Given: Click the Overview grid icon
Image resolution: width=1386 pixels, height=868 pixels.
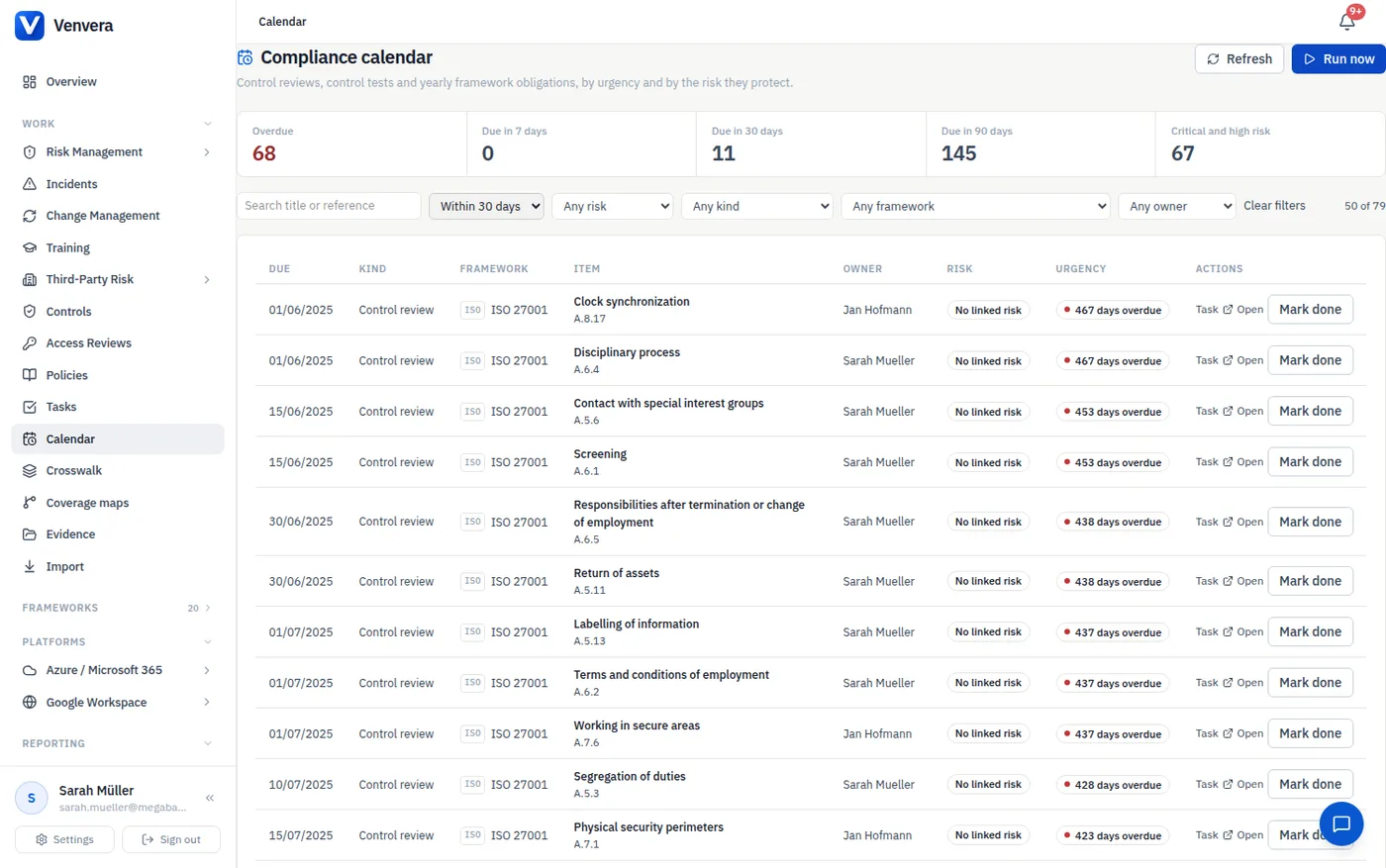Looking at the screenshot, I should coord(30,82).
